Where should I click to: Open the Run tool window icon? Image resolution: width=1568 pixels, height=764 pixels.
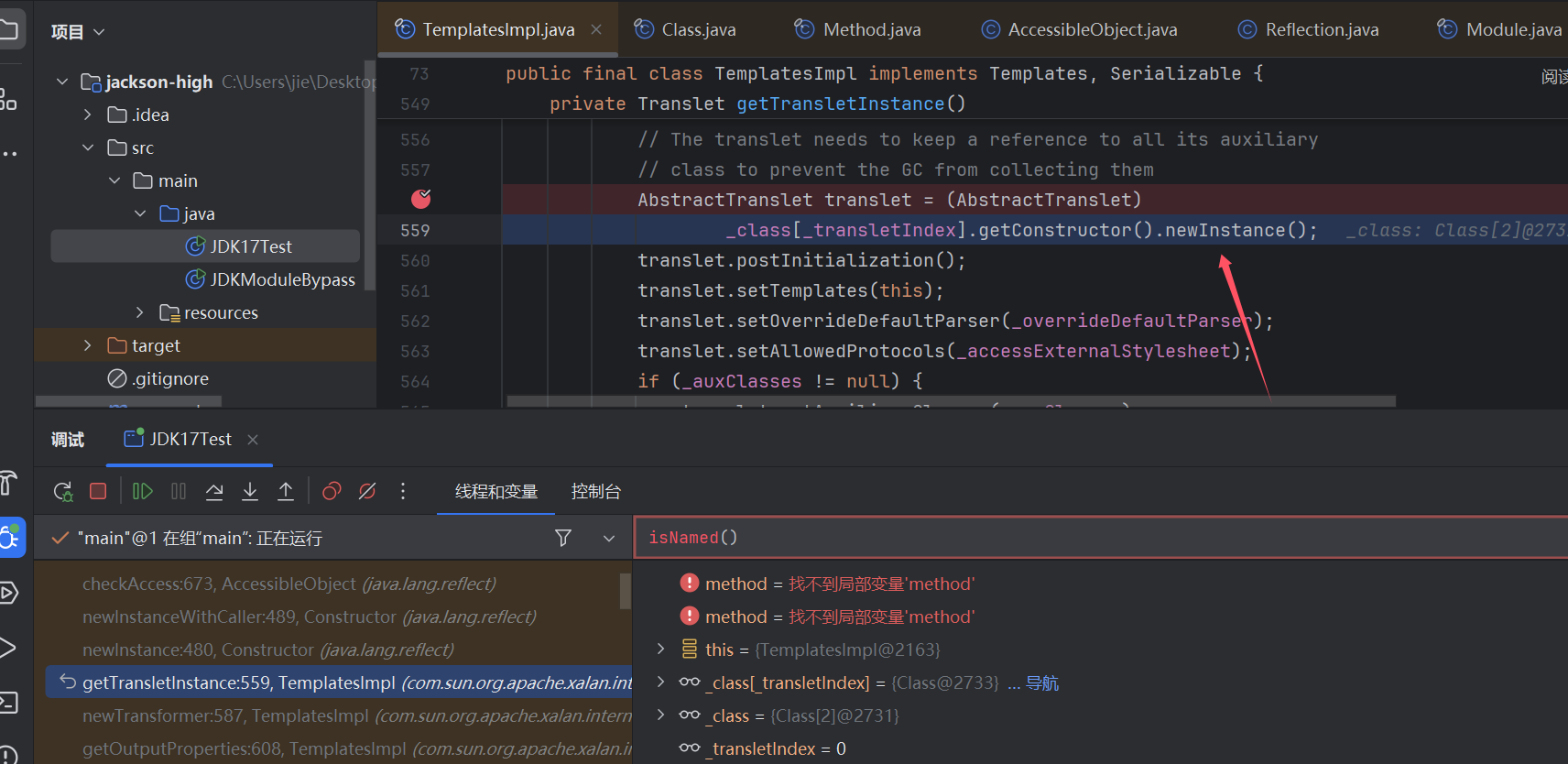(8, 648)
